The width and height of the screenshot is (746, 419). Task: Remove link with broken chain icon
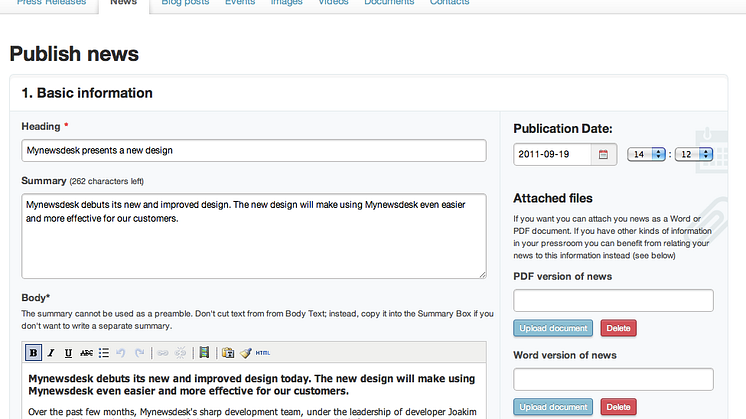pos(181,353)
